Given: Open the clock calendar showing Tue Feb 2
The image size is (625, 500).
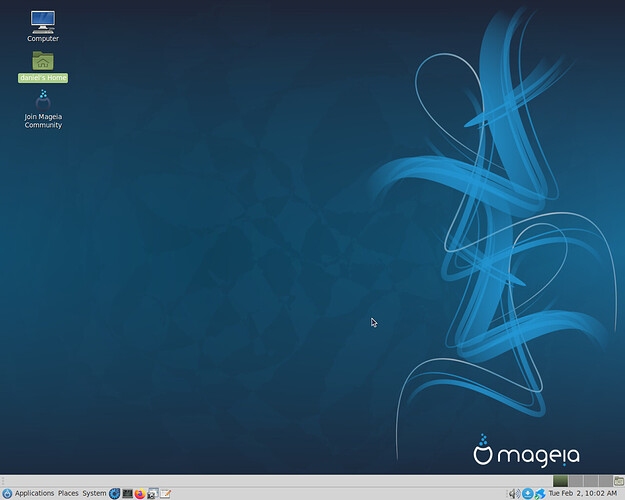Looking at the screenshot, I should [x=583, y=493].
